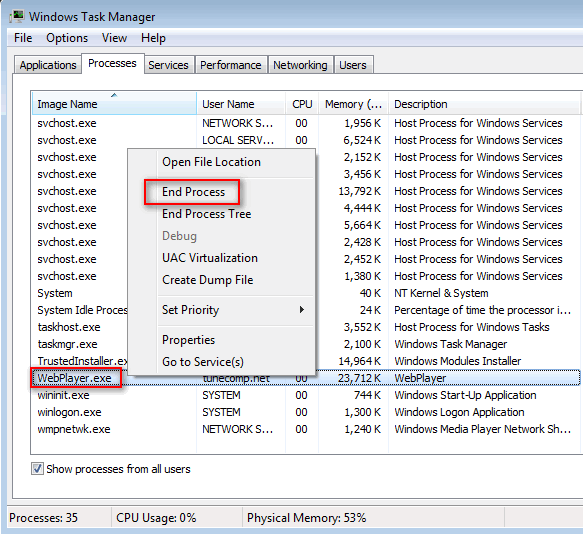Open the View menu

(114, 38)
